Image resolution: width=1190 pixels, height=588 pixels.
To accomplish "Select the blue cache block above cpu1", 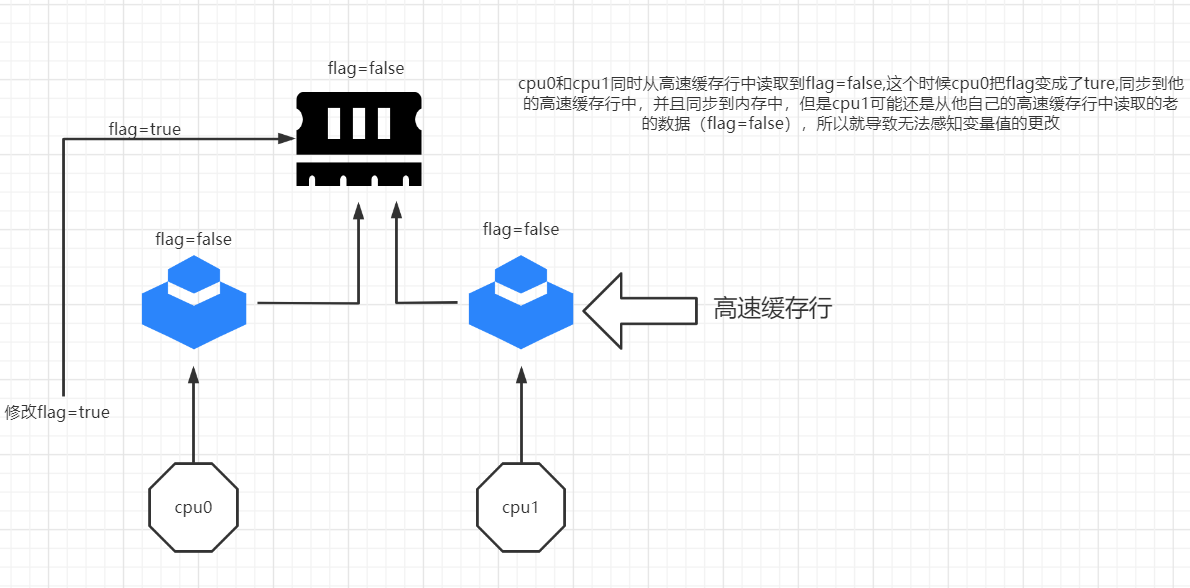I will click(x=521, y=302).
